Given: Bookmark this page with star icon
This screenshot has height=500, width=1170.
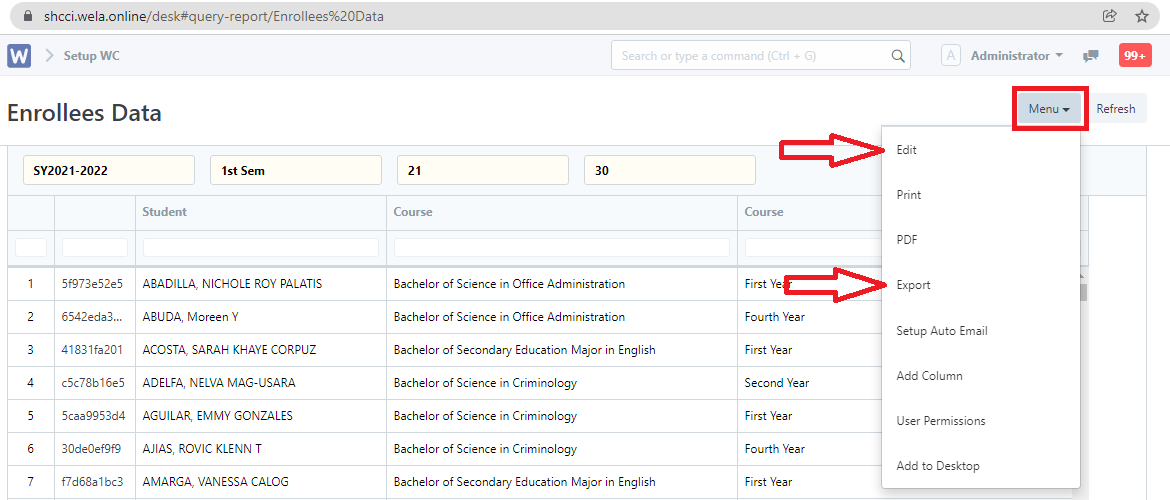Looking at the screenshot, I should [1141, 16].
